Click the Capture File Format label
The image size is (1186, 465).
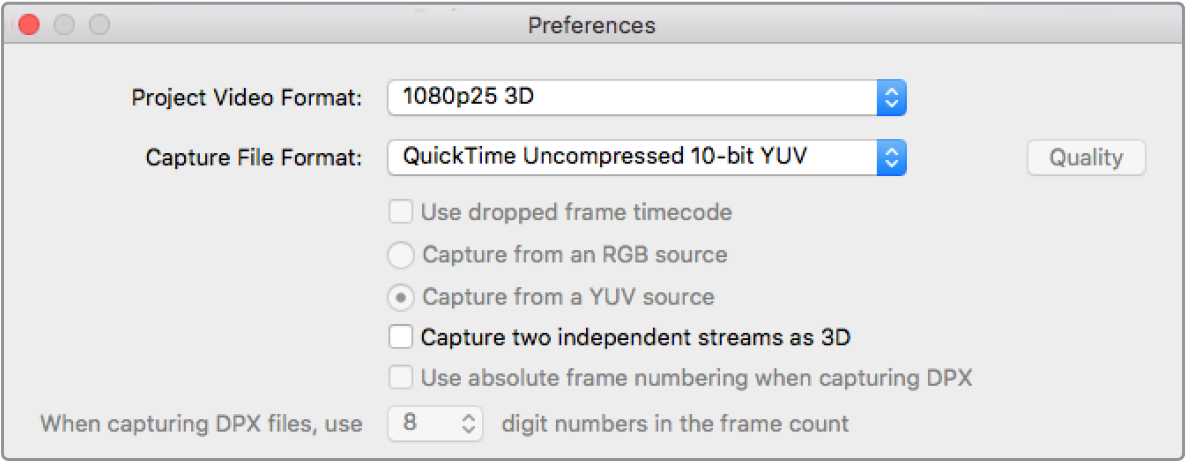click(254, 158)
